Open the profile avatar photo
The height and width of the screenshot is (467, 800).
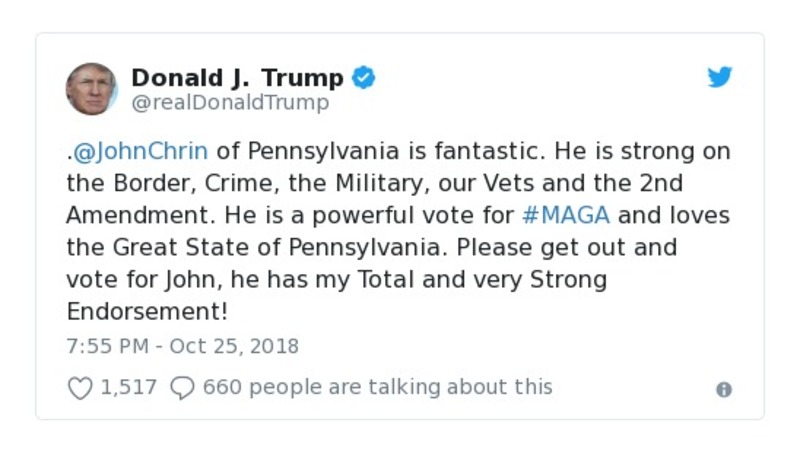click(92, 89)
